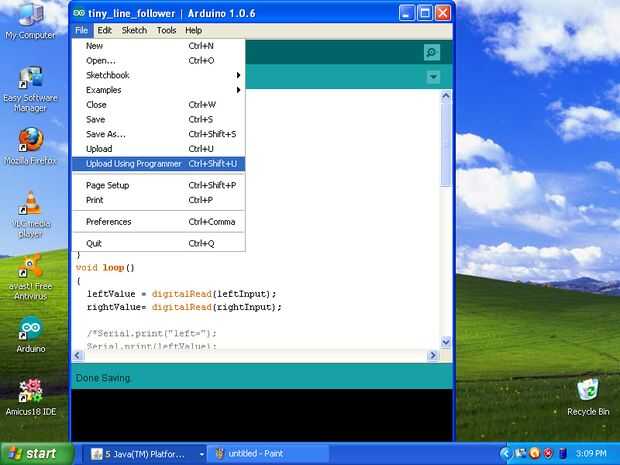Click the editor scroll down arrow
The image size is (620, 465).
tap(446, 342)
